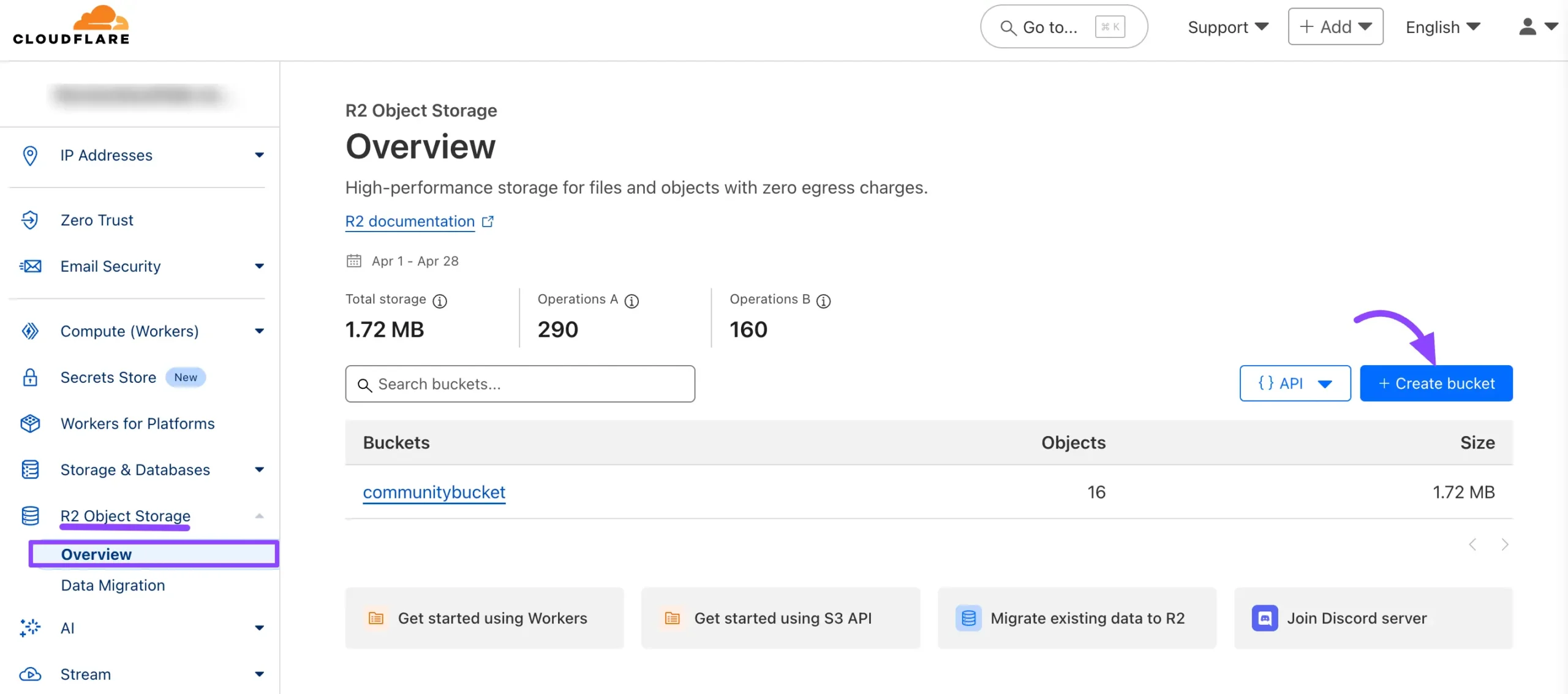Click the Operations B info icon
This screenshot has height=694, width=1568.
point(824,301)
